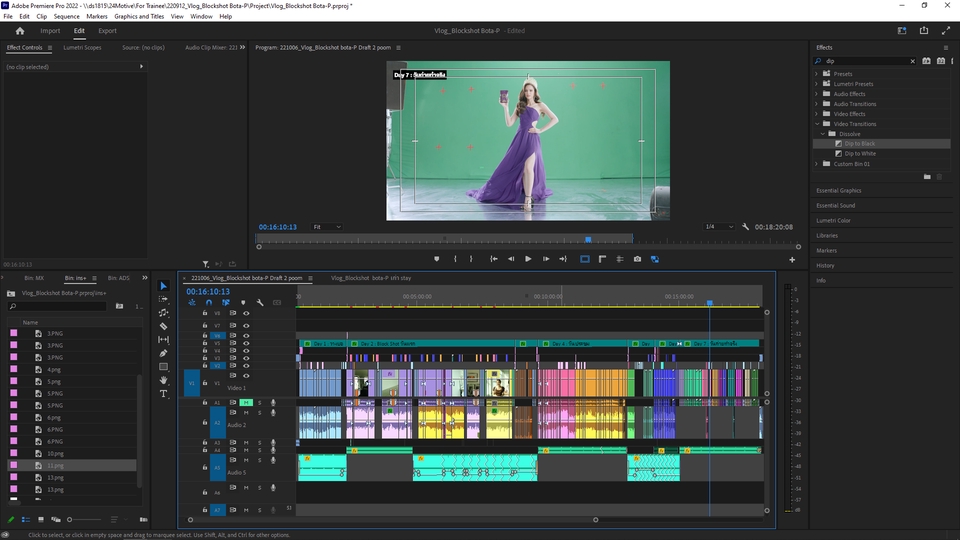Open the Home screen icon
Image resolution: width=960 pixels, height=540 pixels.
click(19, 31)
